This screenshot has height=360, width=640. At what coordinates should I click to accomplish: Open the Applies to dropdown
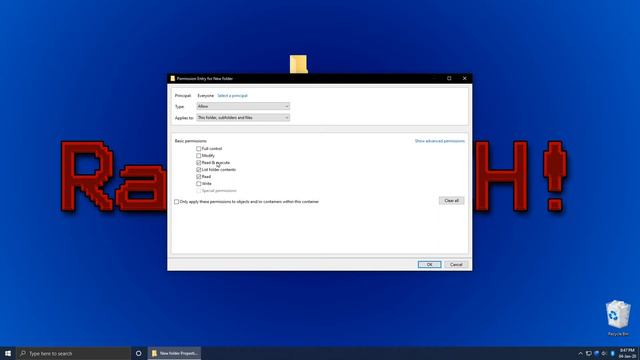tap(243, 118)
